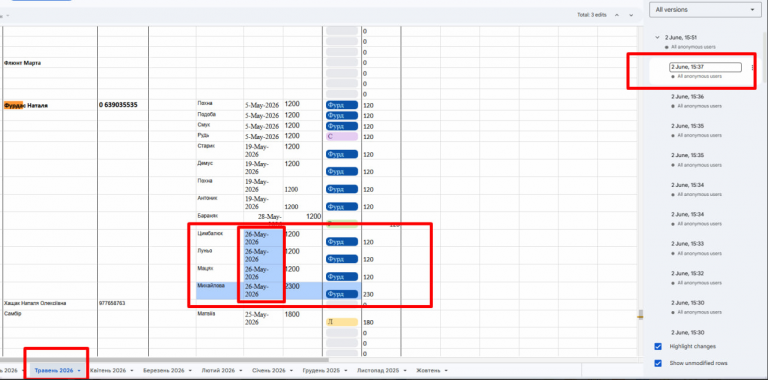
Task: Open the All versions filter dropdown
Action: tap(705, 9)
